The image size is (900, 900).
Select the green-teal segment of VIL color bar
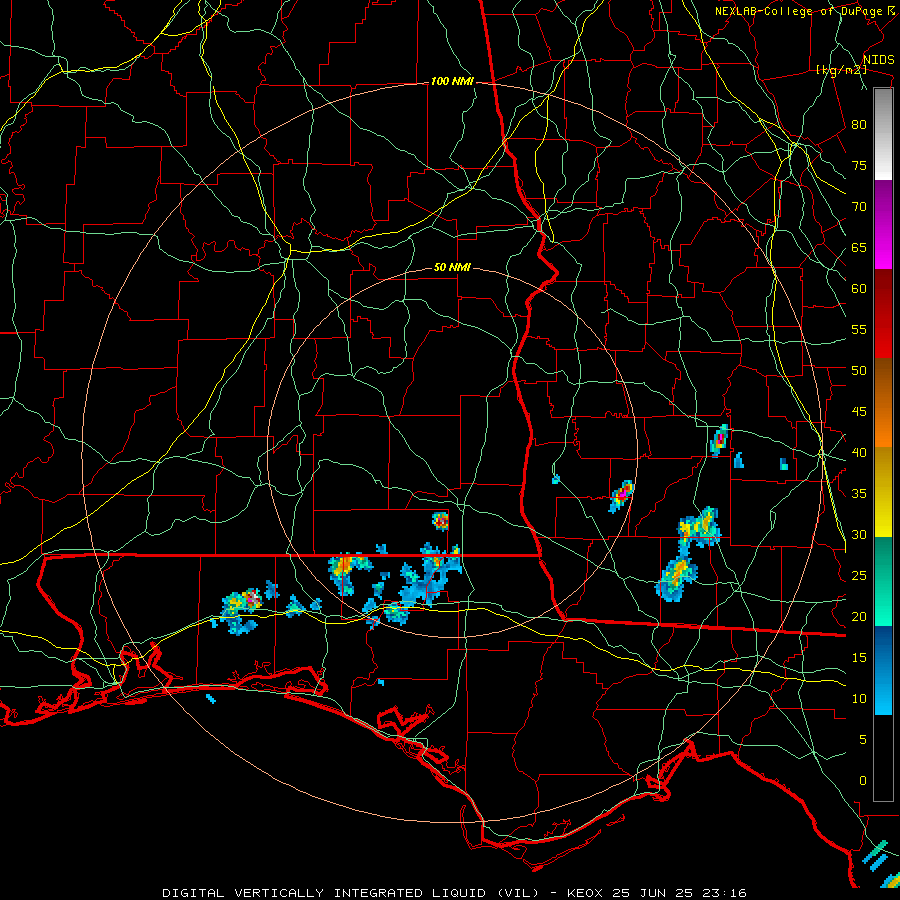(883, 581)
